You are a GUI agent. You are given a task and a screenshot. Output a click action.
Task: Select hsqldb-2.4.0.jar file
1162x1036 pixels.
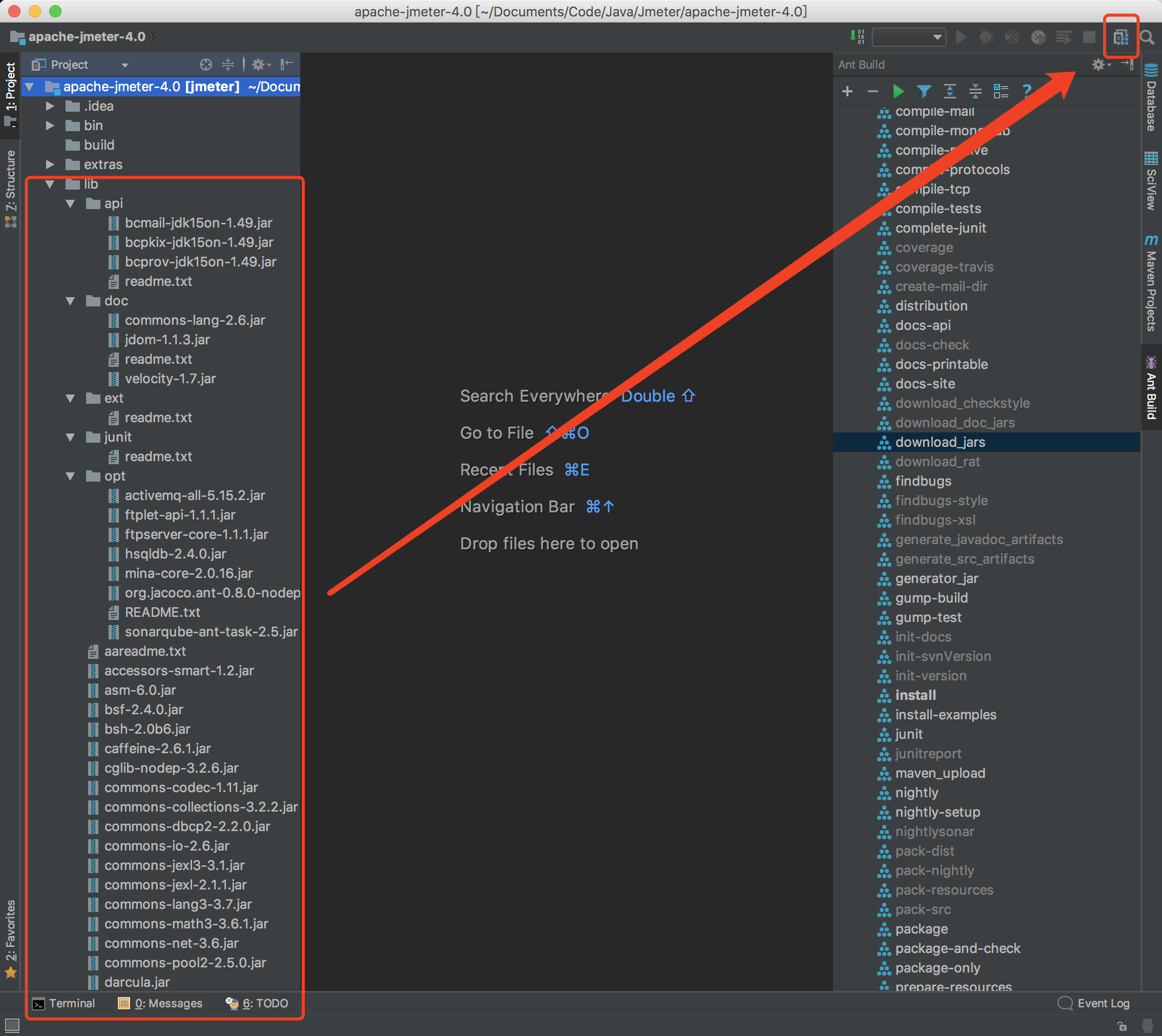(x=175, y=554)
